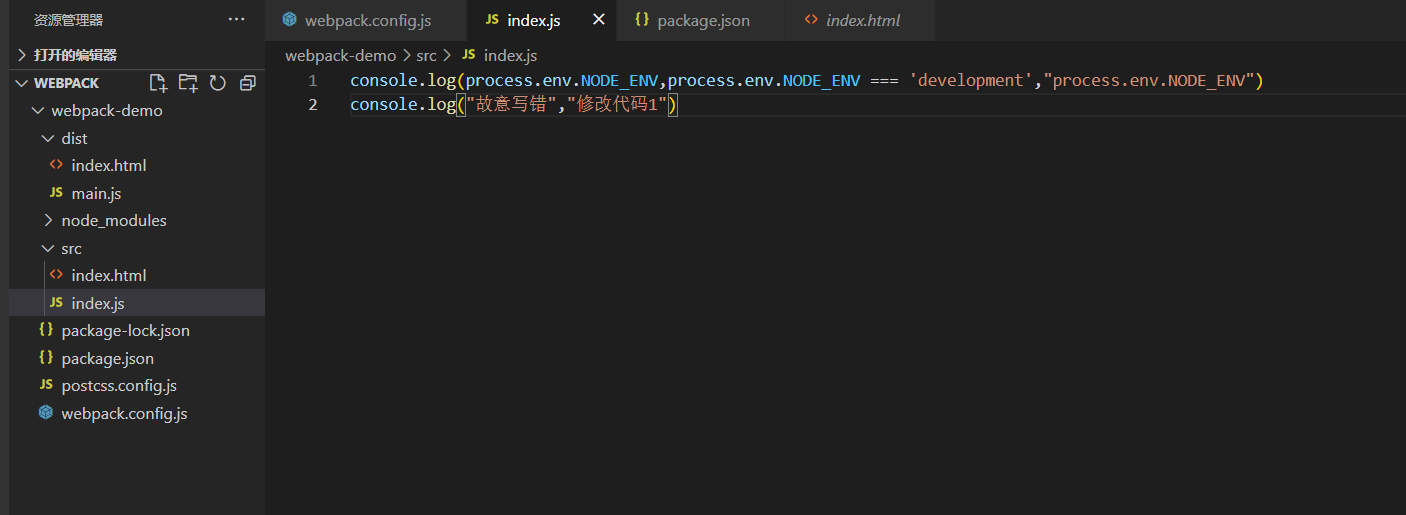
Task: Collapse the webpack-demo folder
Action: [137, 111]
